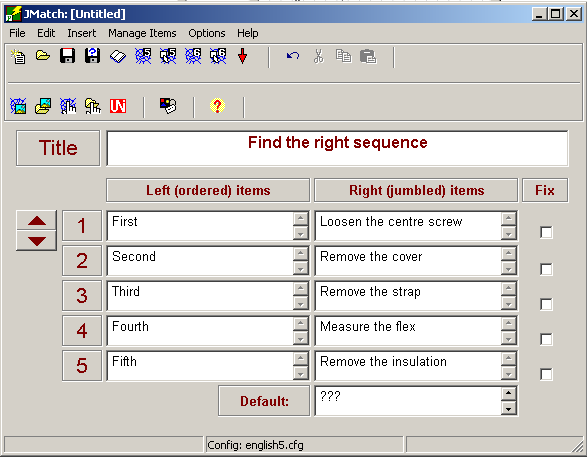
Task: Click the red down arrow toolbar icon
Action: [x=243, y=57]
